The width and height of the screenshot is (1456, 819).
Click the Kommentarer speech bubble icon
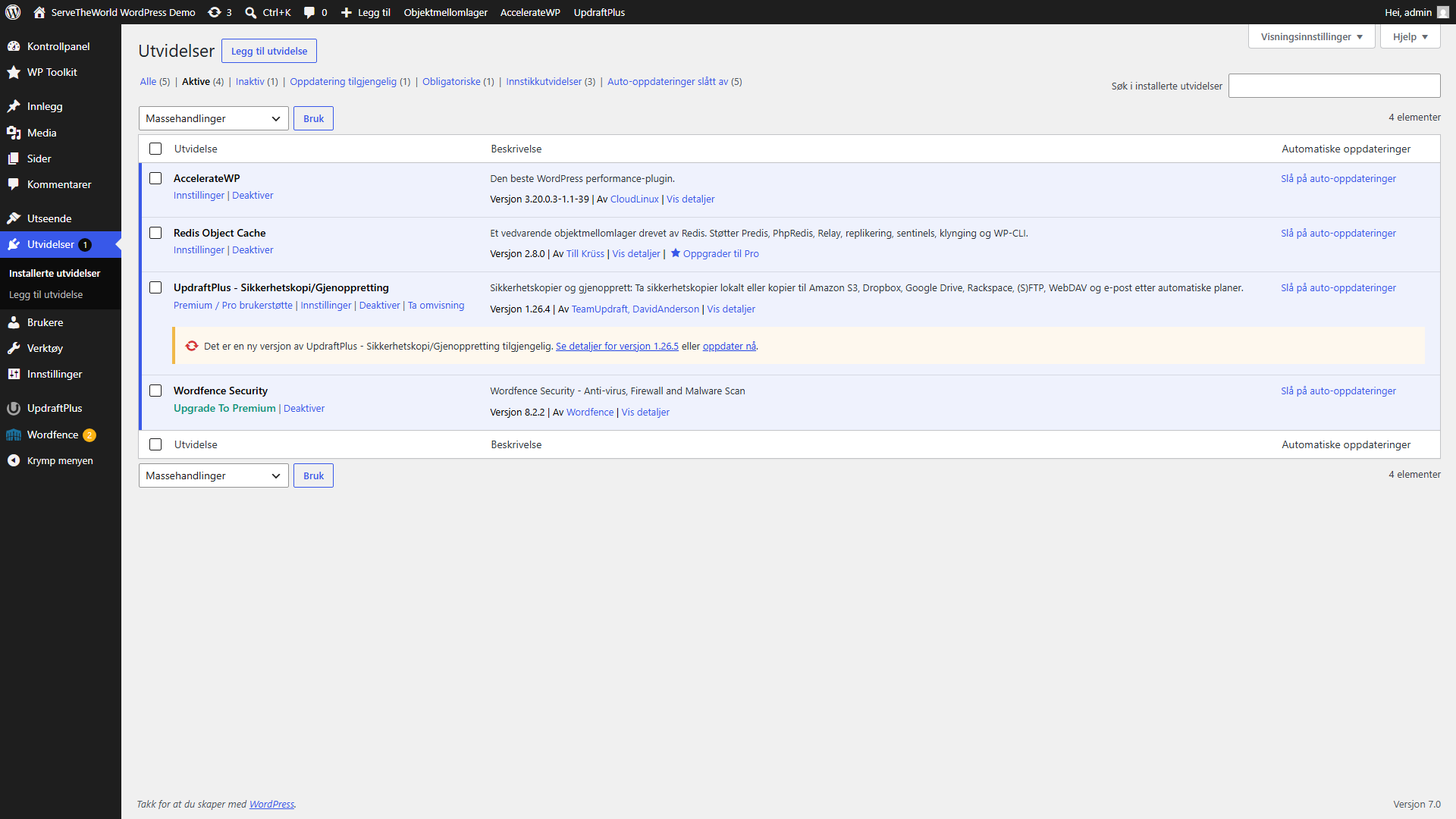(14, 184)
